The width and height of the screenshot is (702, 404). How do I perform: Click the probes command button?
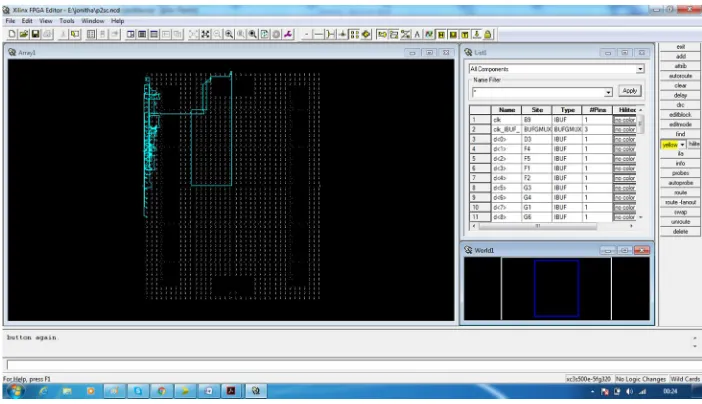pos(681,173)
